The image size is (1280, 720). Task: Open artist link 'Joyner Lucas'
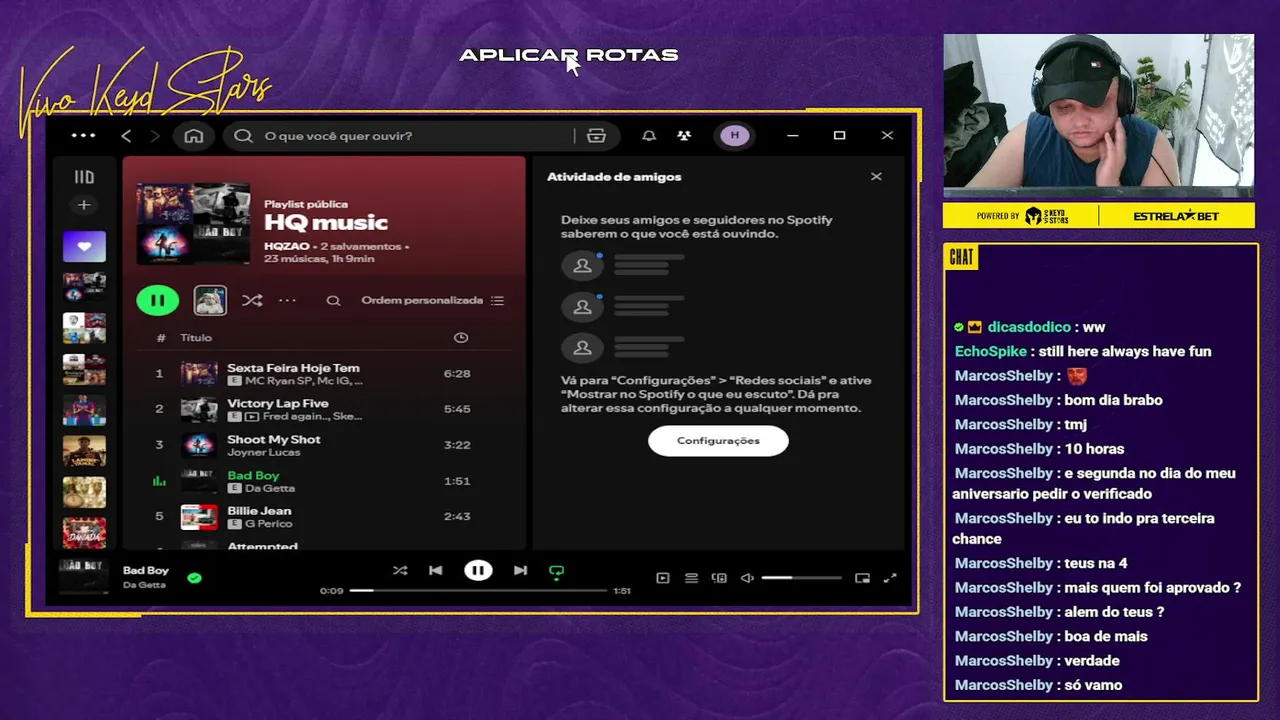tap(263, 452)
